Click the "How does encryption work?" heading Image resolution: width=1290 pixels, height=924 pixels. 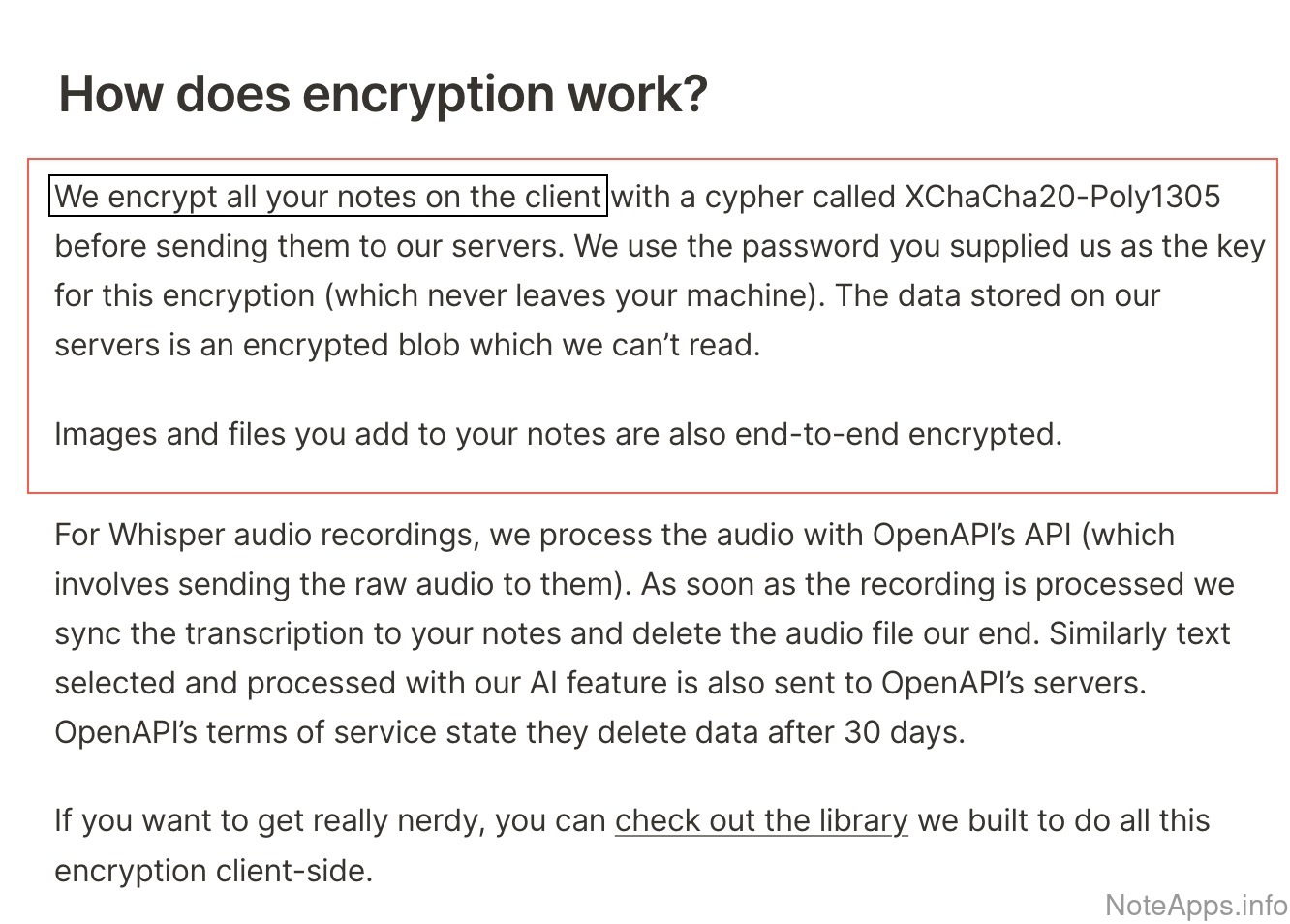coord(384,93)
